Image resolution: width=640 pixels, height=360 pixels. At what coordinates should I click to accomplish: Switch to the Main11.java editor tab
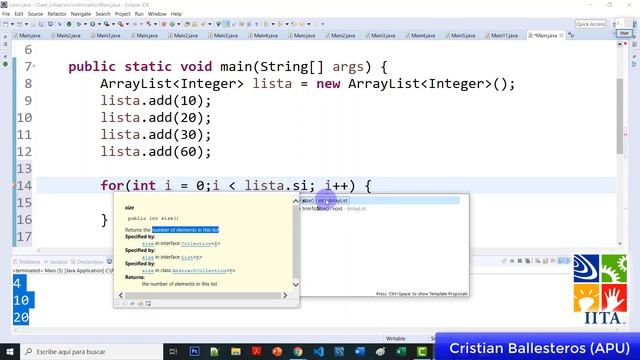502,36
